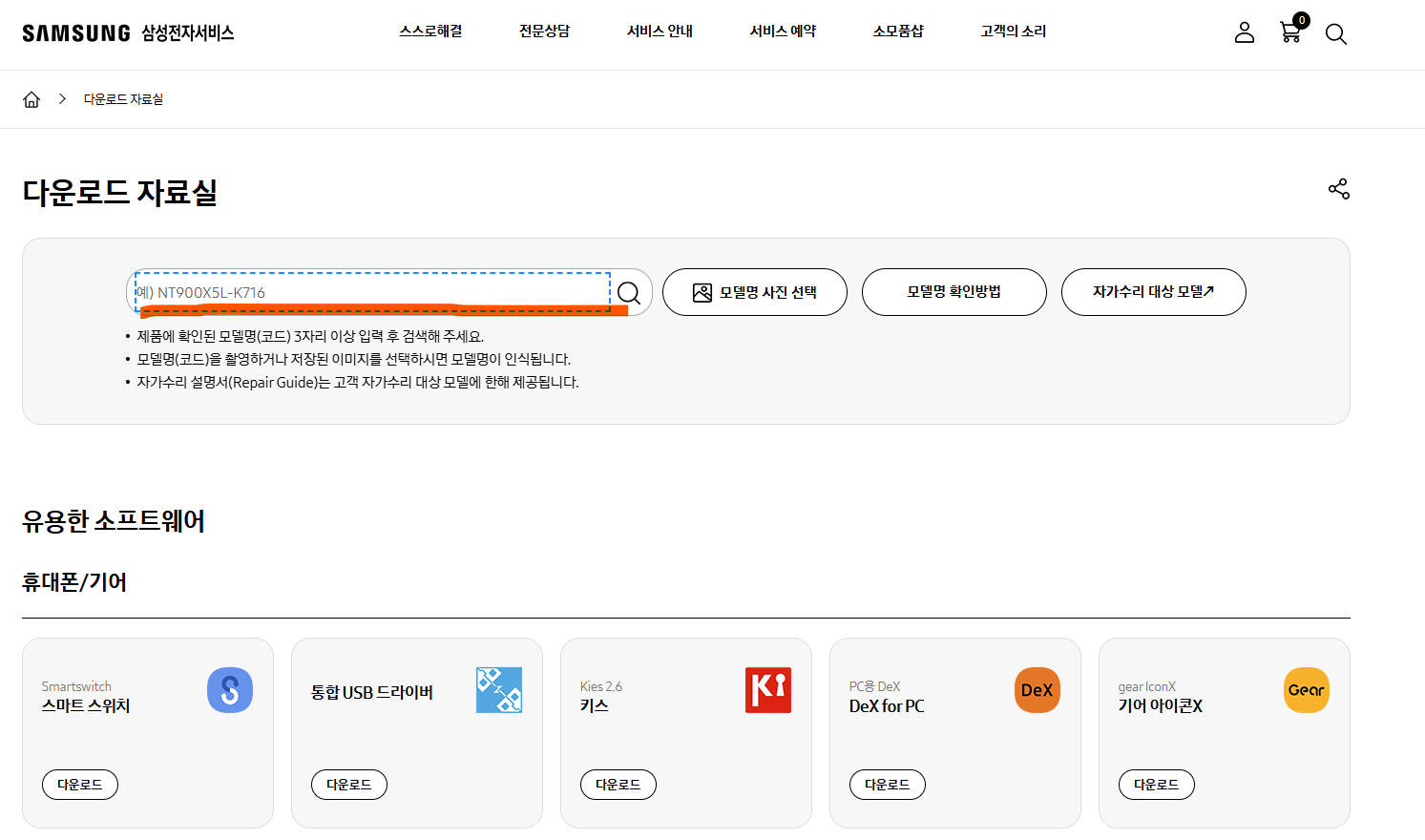
Task: Click the Kies 2.6 app icon
Action: click(767, 689)
